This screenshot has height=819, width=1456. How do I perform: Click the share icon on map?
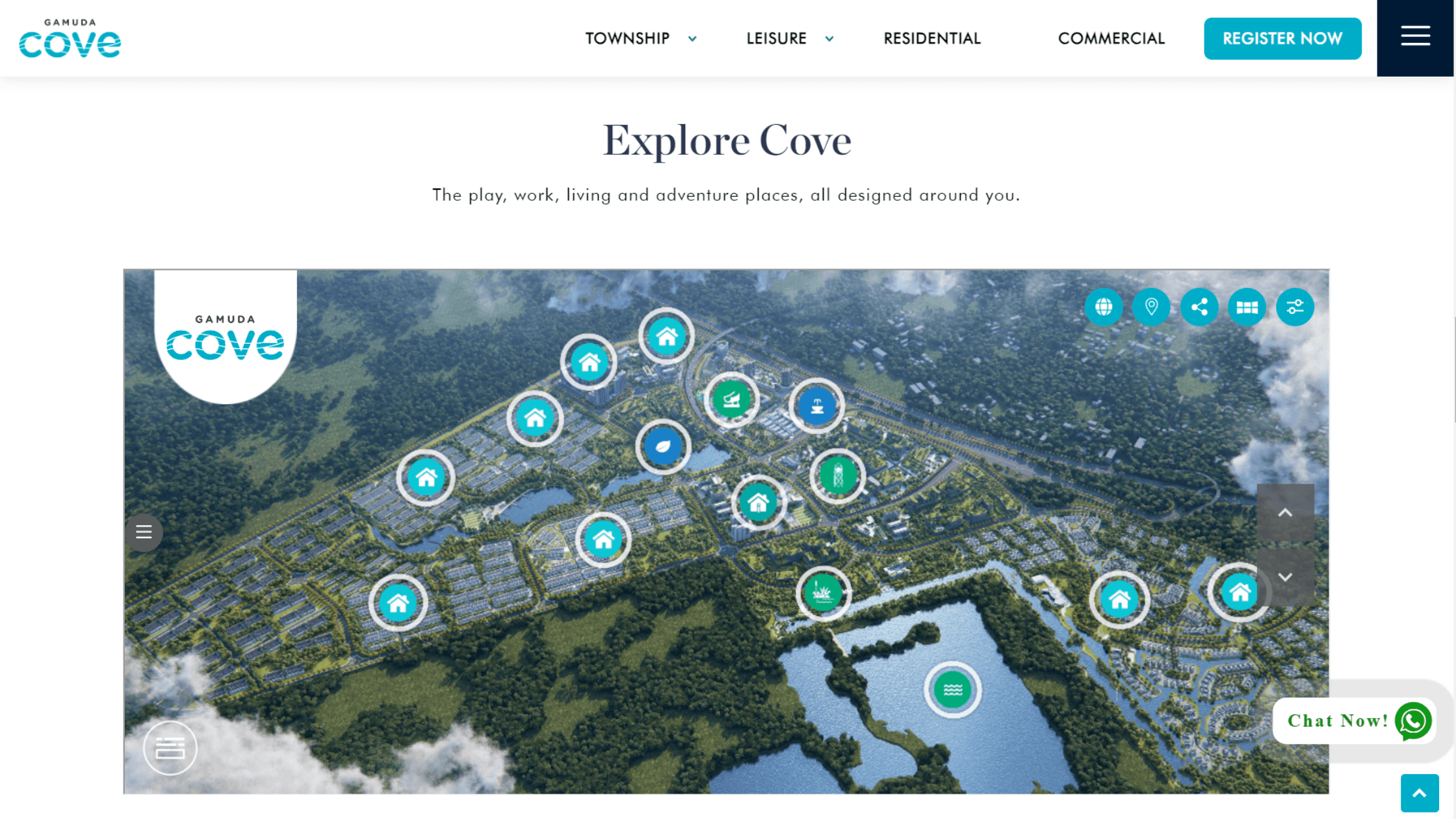tap(1199, 306)
